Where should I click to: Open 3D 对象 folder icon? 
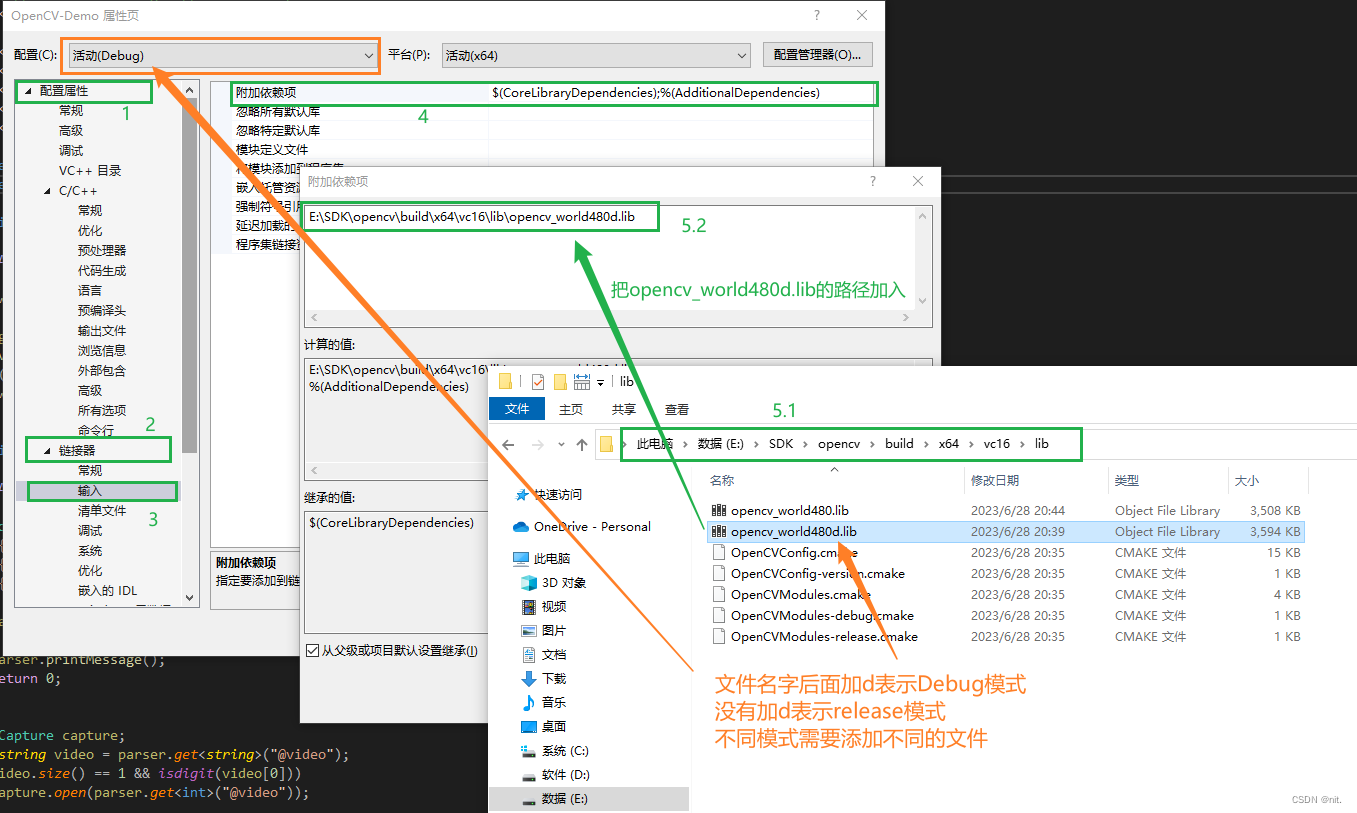[529, 583]
